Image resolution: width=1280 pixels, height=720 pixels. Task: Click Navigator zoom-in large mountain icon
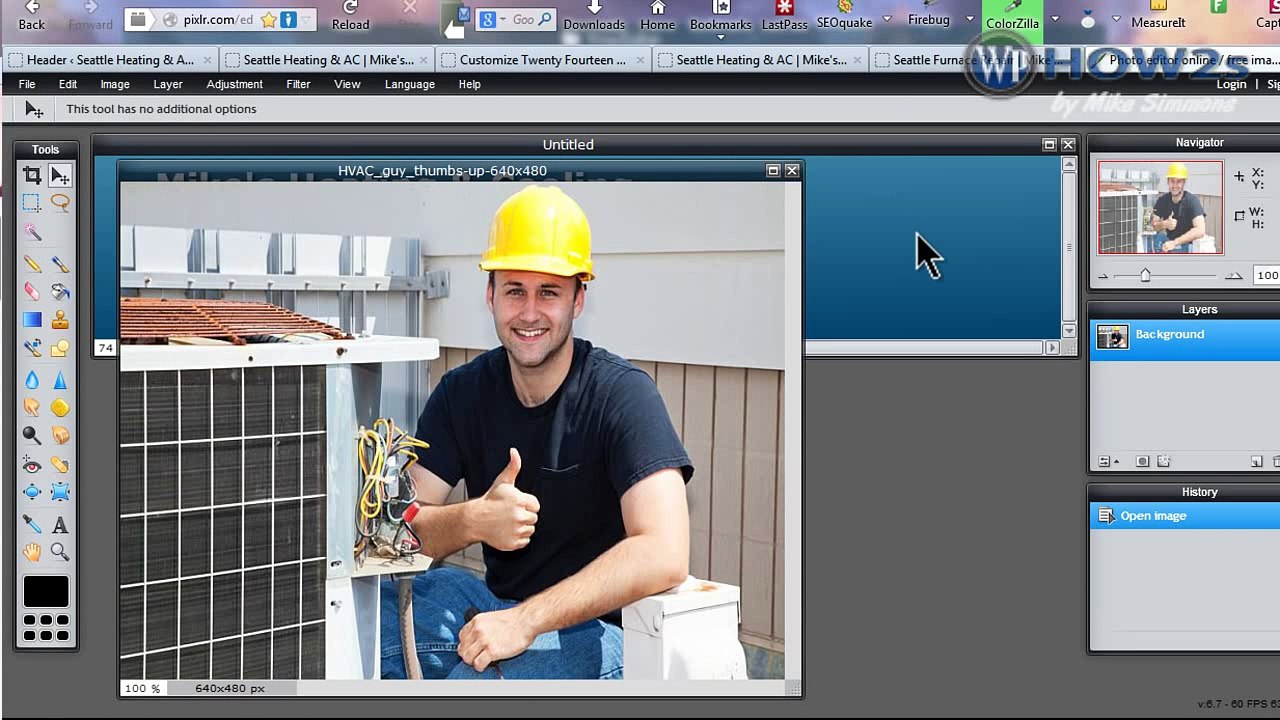(x=1234, y=275)
